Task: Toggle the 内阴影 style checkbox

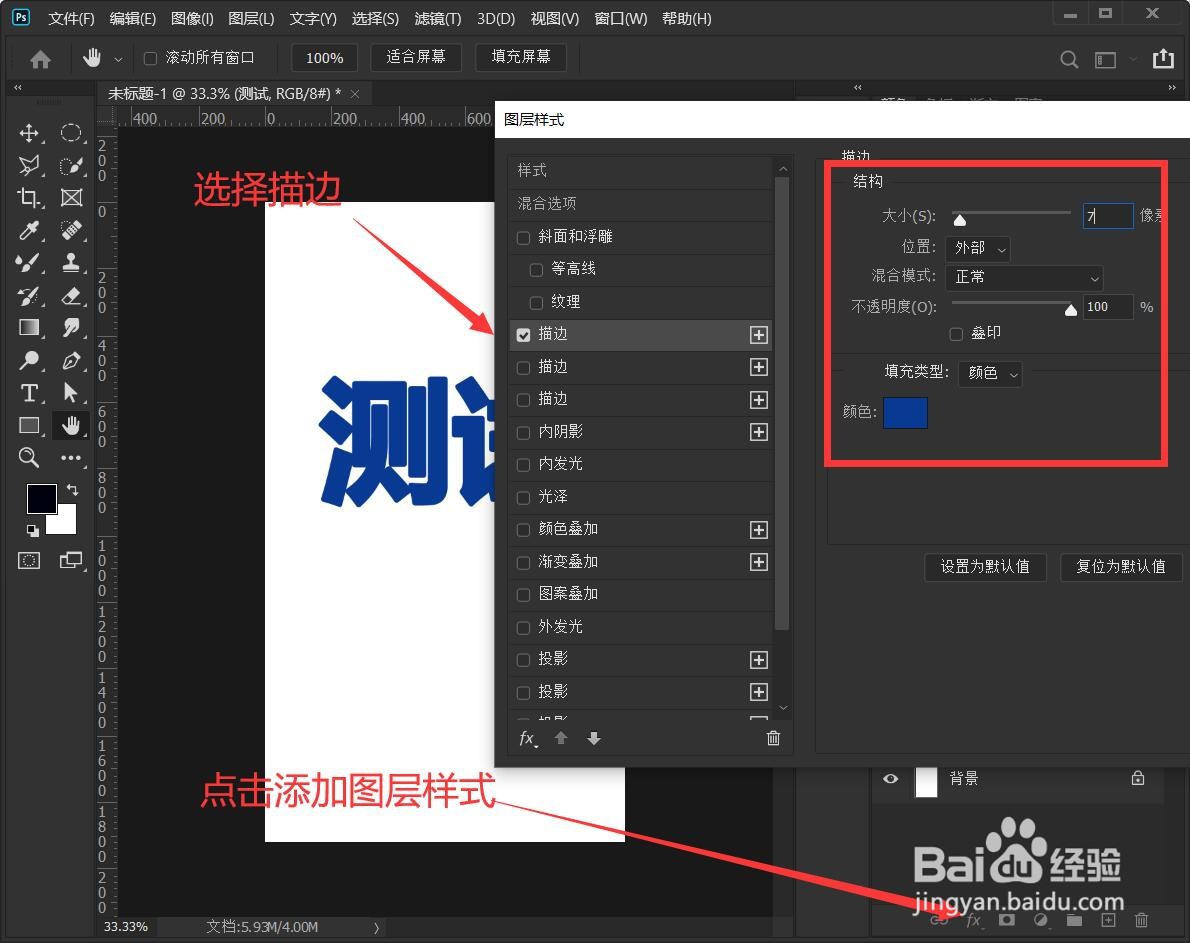Action: pos(523,432)
